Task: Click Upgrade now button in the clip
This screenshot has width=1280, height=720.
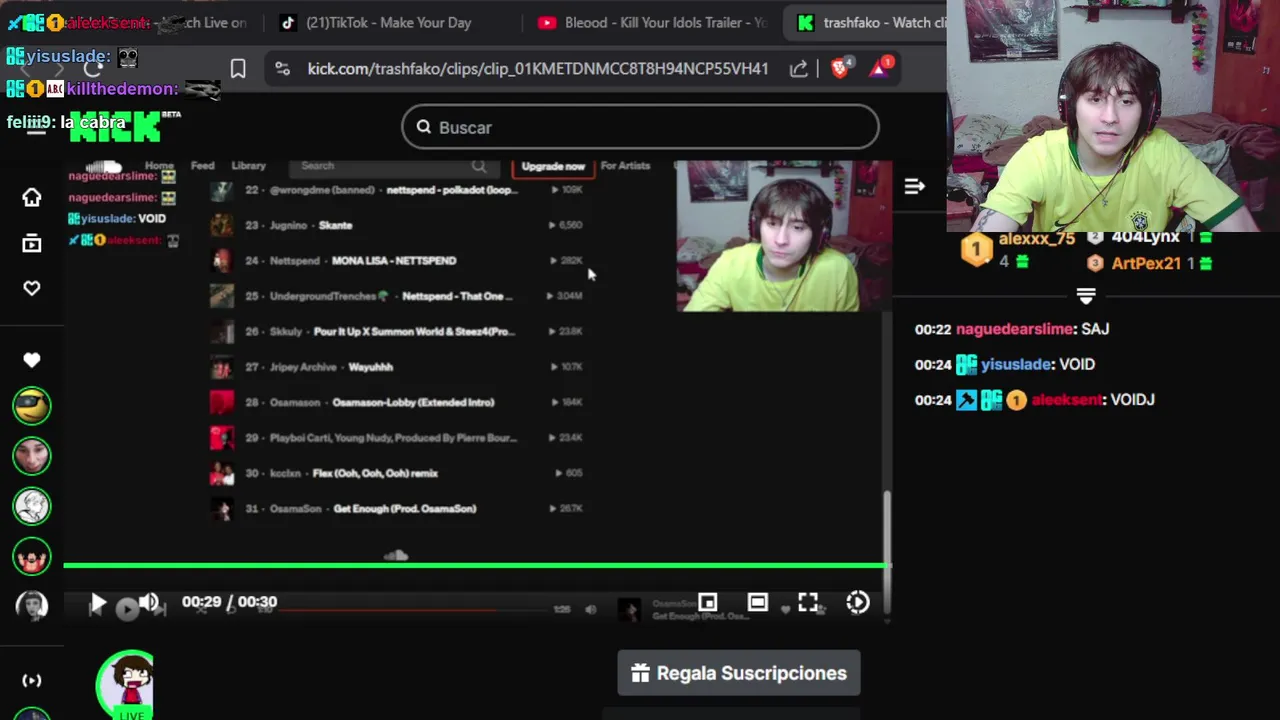Action: pos(553,166)
